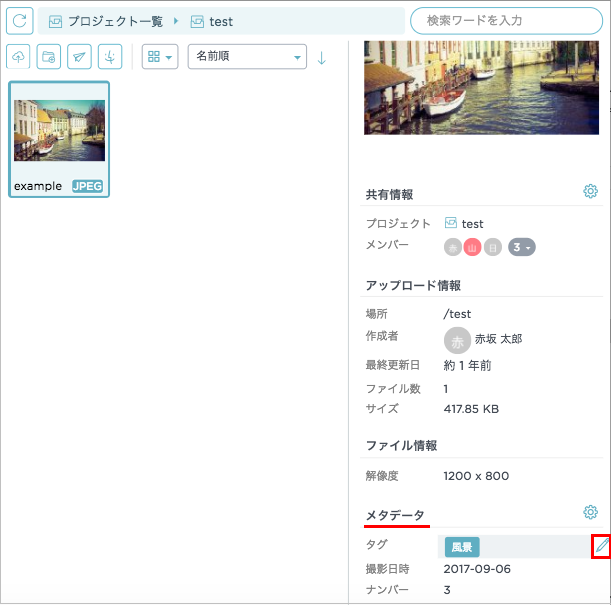Viewport: 611px width, 605px height.
Task: Click the new folder icon
Action: [49, 56]
